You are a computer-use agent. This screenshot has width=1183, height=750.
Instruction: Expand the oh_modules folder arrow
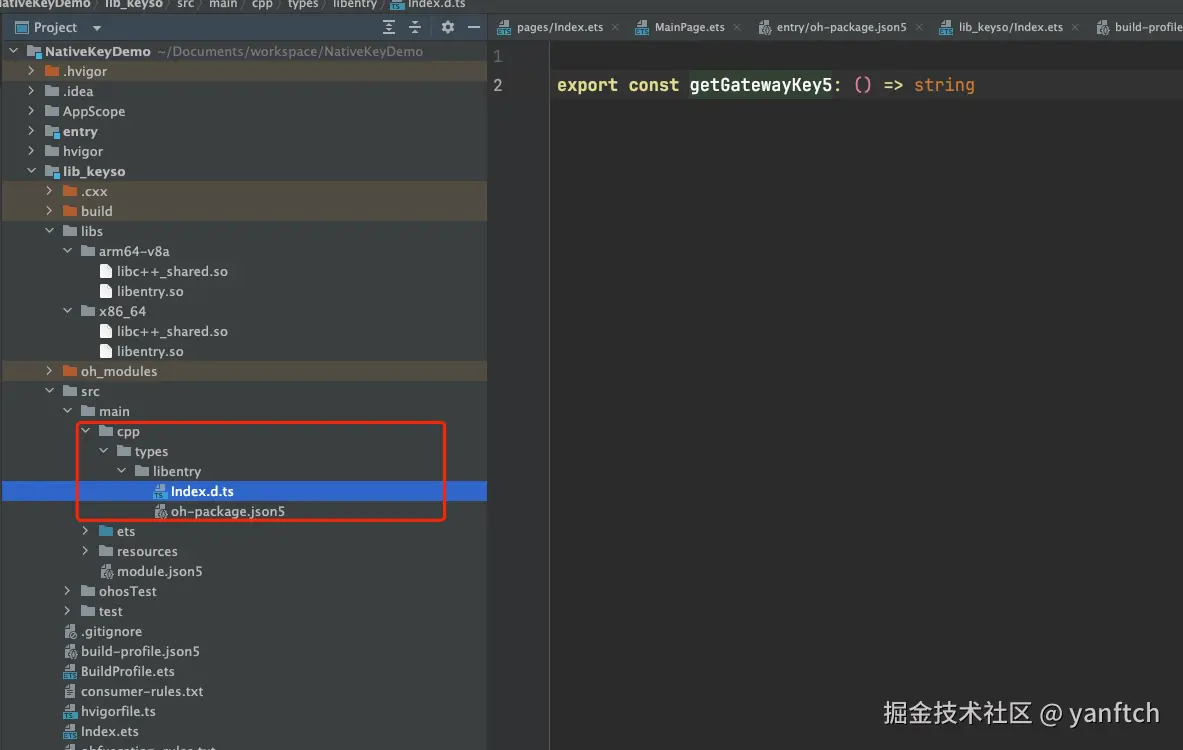click(49, 370)
